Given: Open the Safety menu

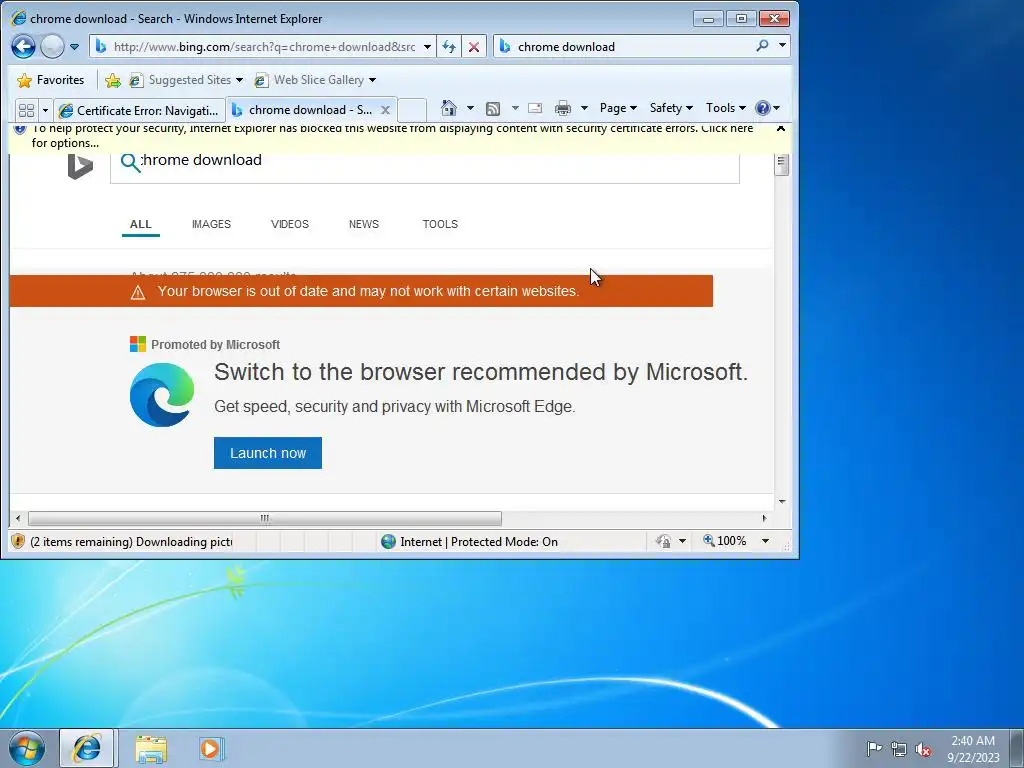Looking at the screenshot, I should coord(671,108).
